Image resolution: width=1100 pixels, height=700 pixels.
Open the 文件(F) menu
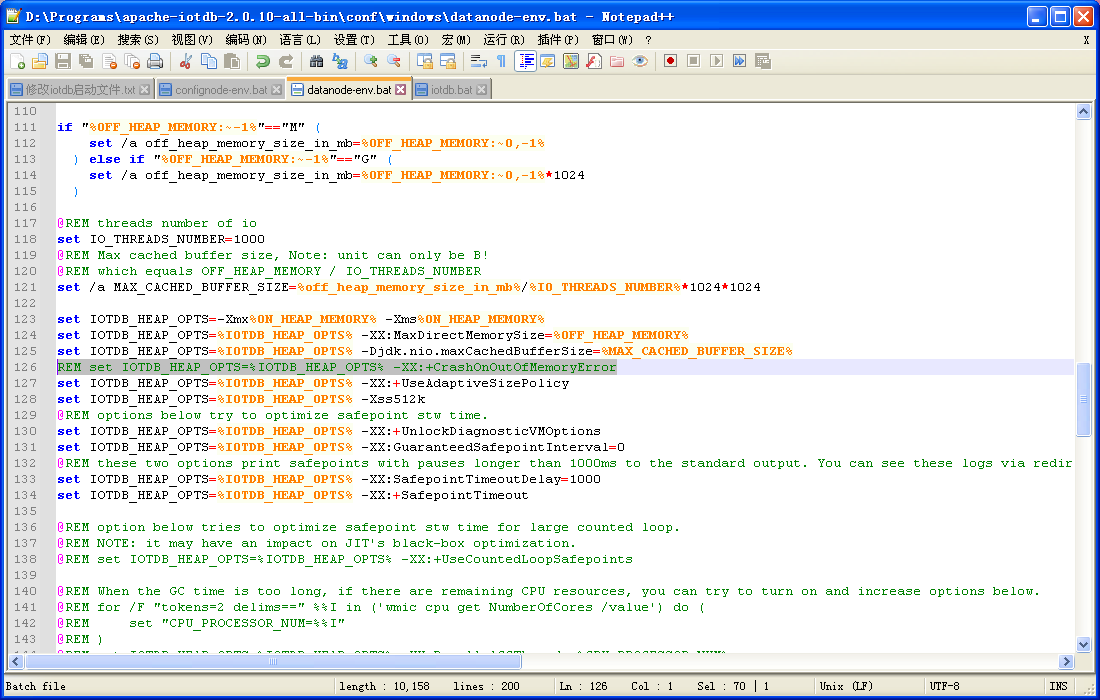[29, 40]
